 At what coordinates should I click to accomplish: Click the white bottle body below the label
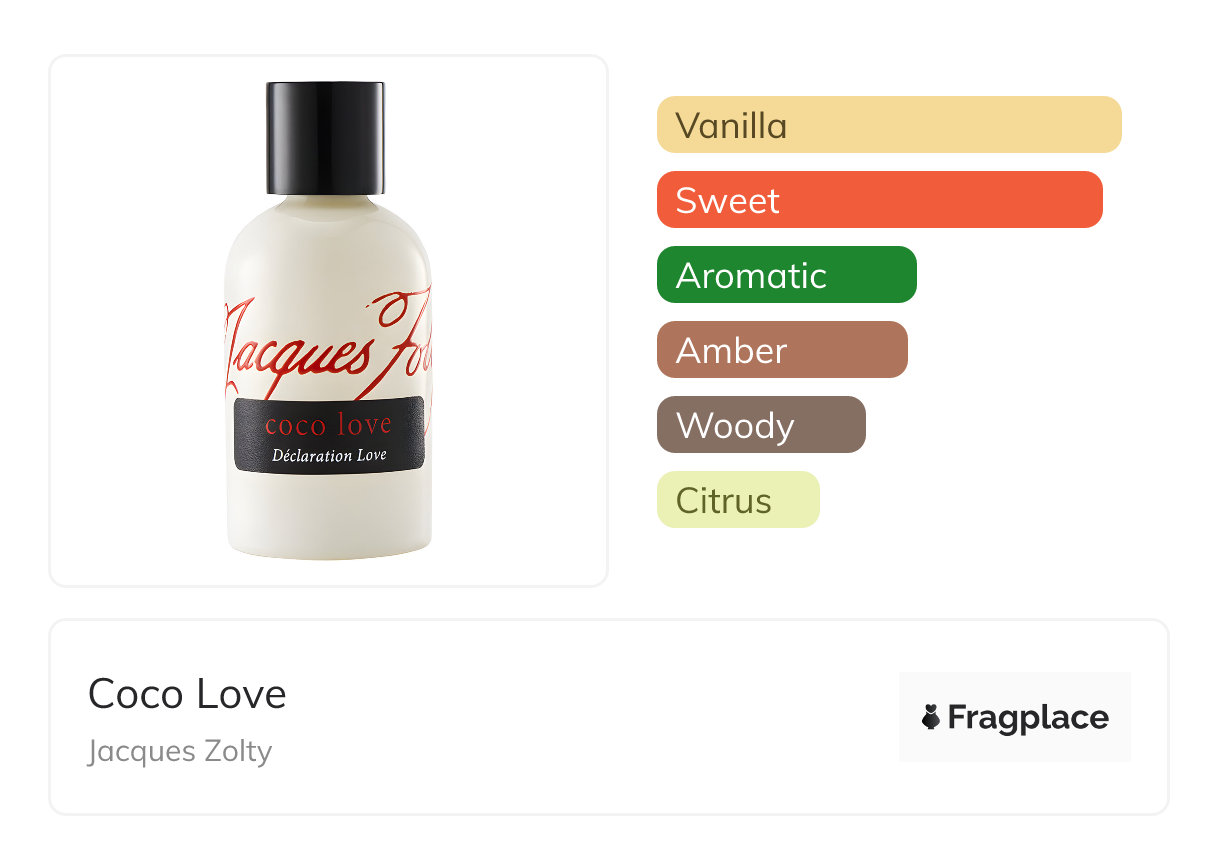[x=330, y=515]
